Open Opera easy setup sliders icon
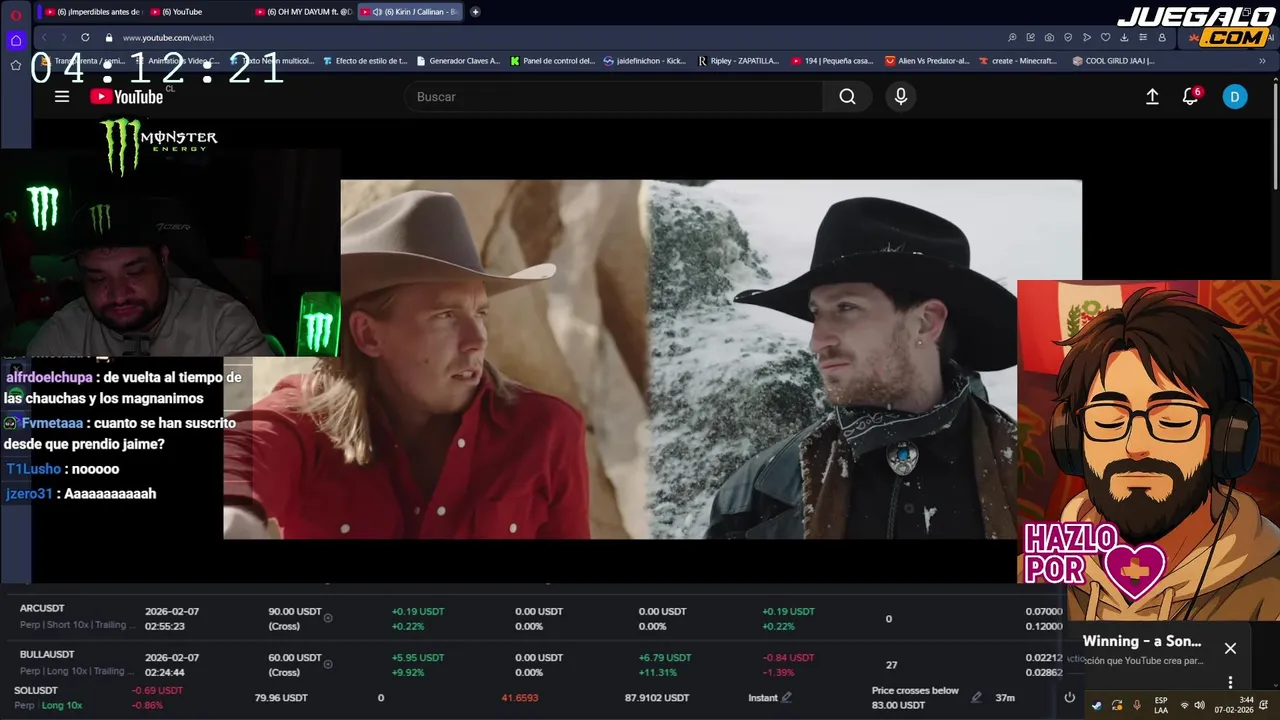The image size is (1280, 720). (x=1143, y=37)
